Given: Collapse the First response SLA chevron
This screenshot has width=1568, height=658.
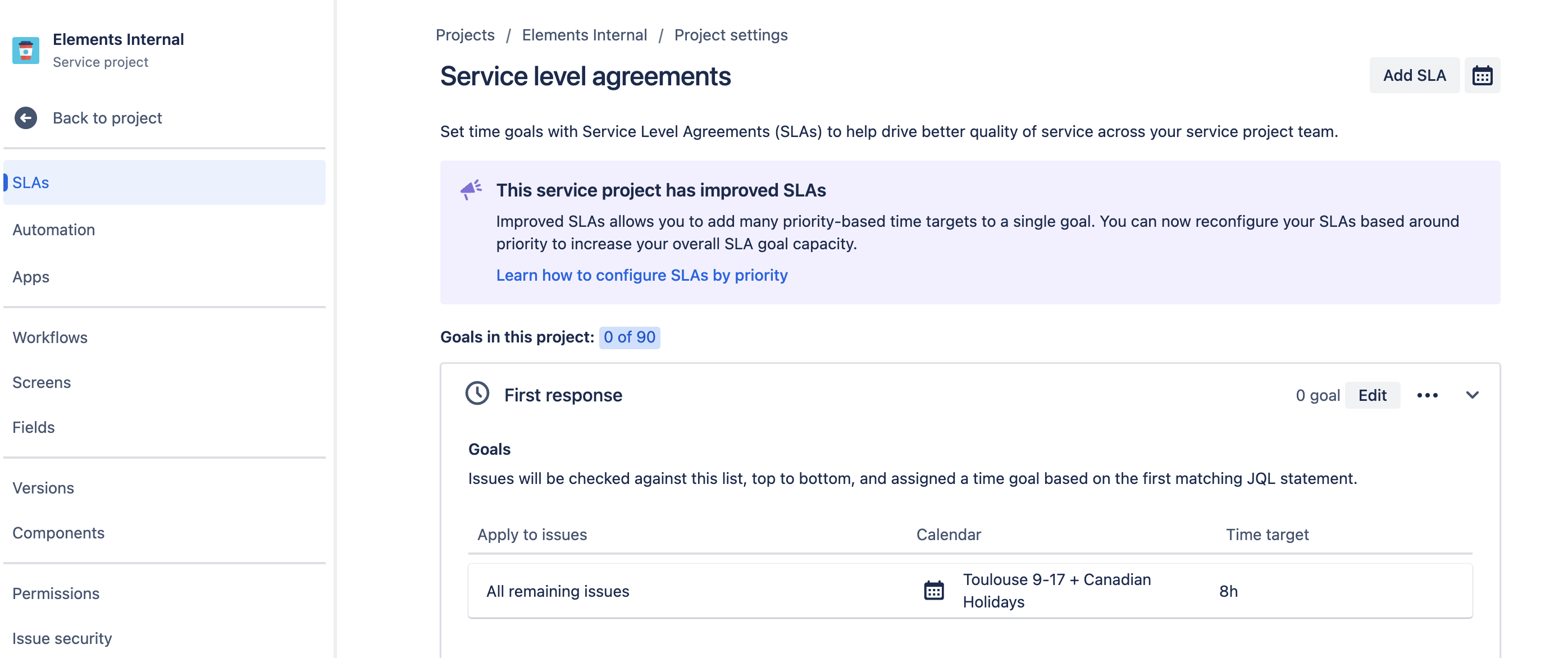Looking at the screenshot, I should (1472, 396).
